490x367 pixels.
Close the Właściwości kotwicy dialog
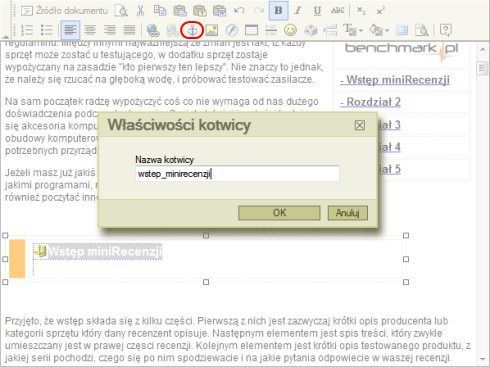coord(359,125)
